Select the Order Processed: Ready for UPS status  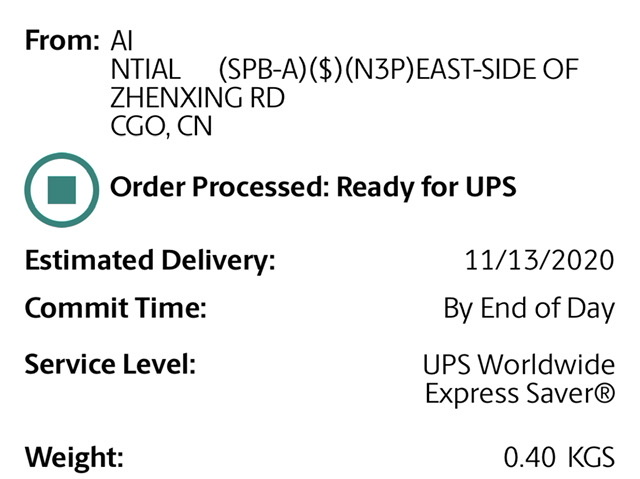click(x=313, y=187)
